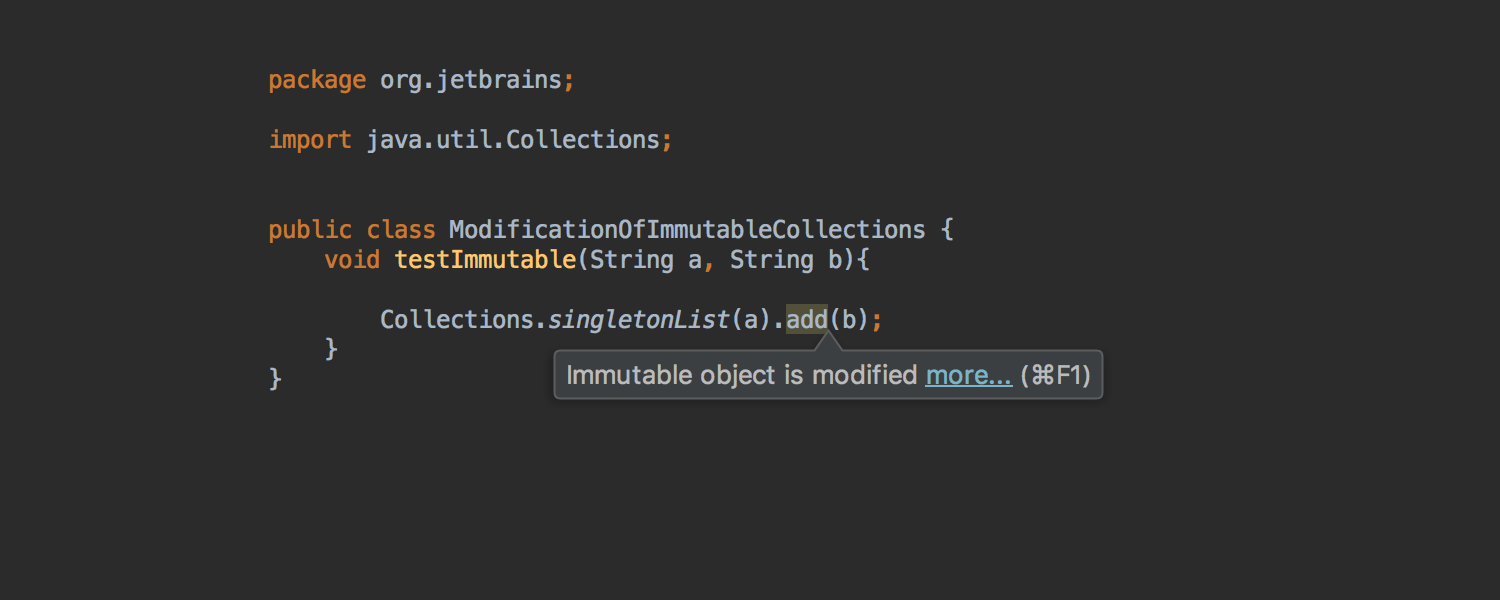1500x600 pixels.
Task: Click the highlighted add method call
Action: pyautogui.click(x=806, y=320)
